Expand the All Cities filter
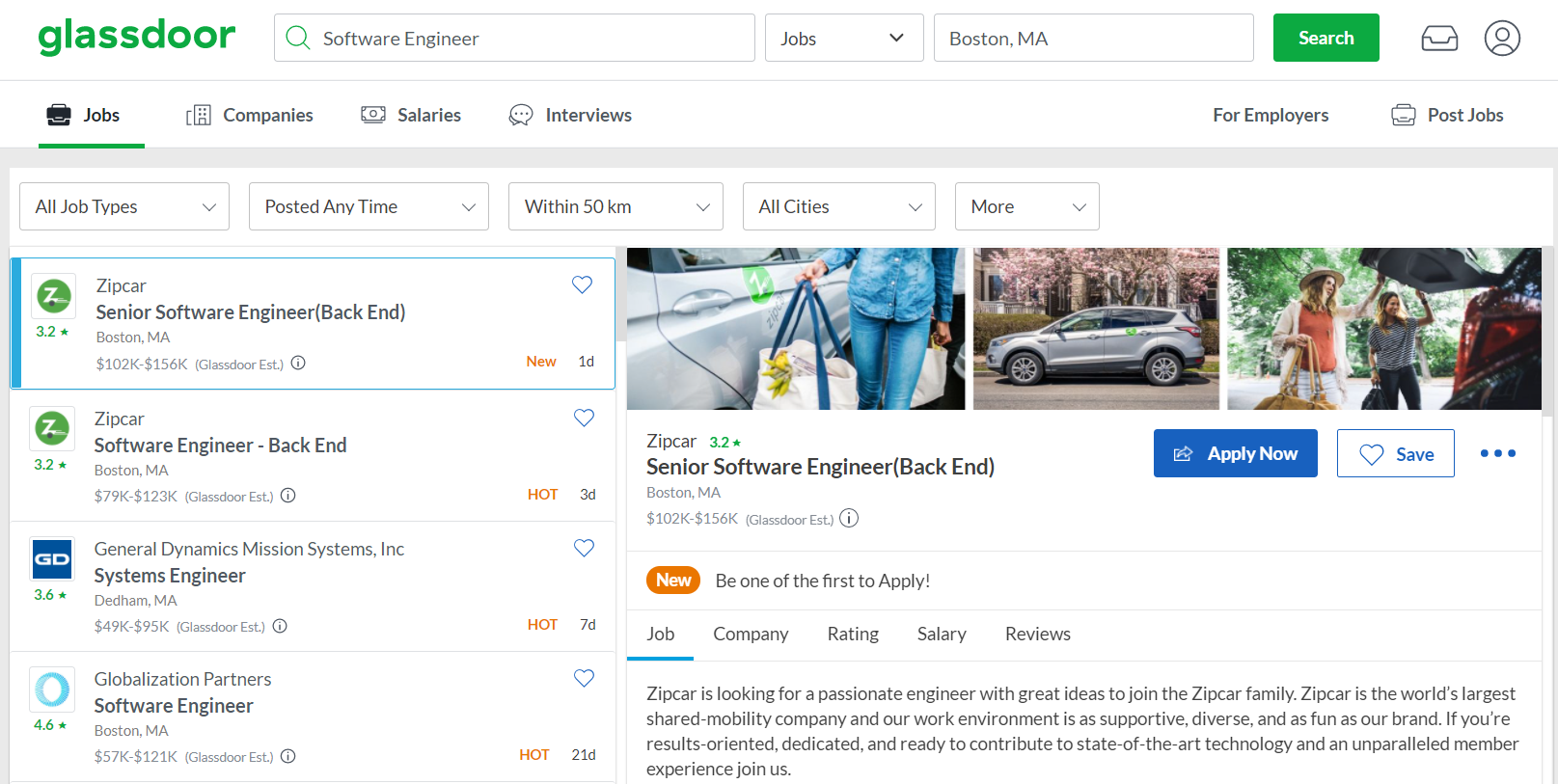The width and height of the screenshot is (1558, 784). click(839, 206)
